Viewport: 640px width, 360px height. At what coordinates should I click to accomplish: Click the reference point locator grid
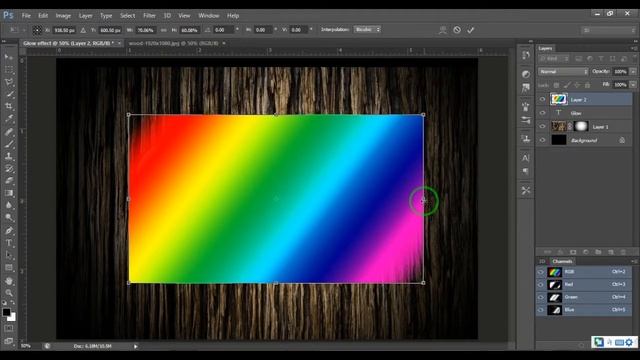click(37, 30)
